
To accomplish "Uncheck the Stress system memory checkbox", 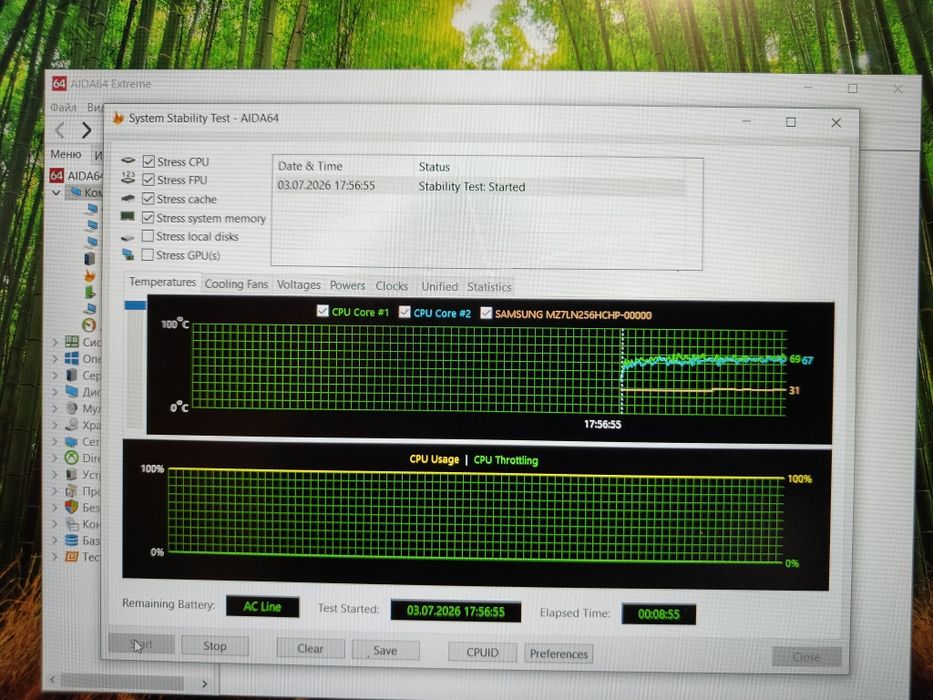I will (148, 218).
